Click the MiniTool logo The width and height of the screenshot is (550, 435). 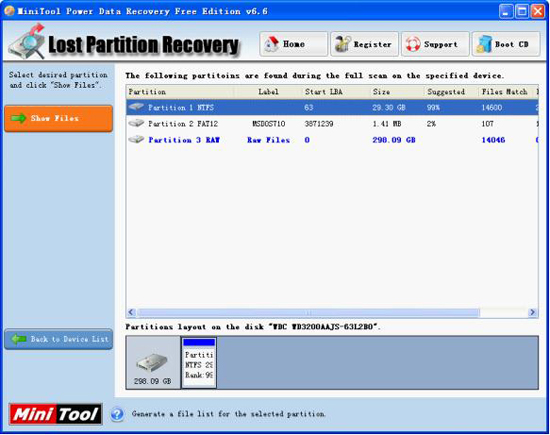coord(55,414)
